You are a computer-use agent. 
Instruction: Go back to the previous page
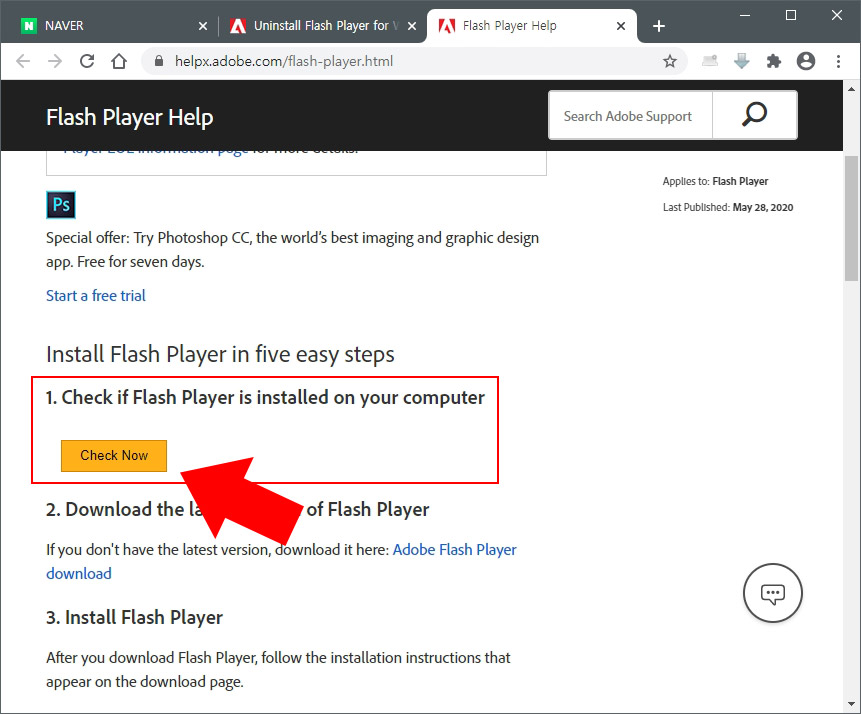[x=23, y=61]
